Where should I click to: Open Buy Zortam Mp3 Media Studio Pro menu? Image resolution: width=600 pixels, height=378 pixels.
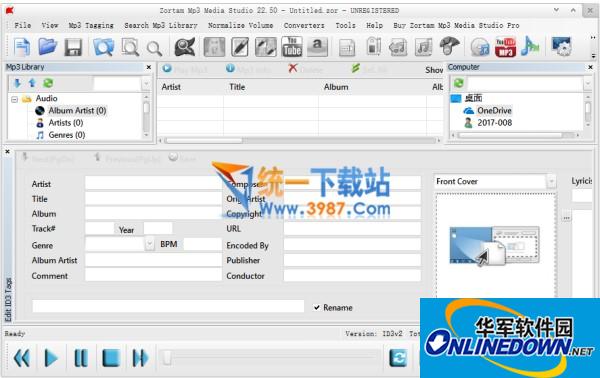(x=456, y=25)
